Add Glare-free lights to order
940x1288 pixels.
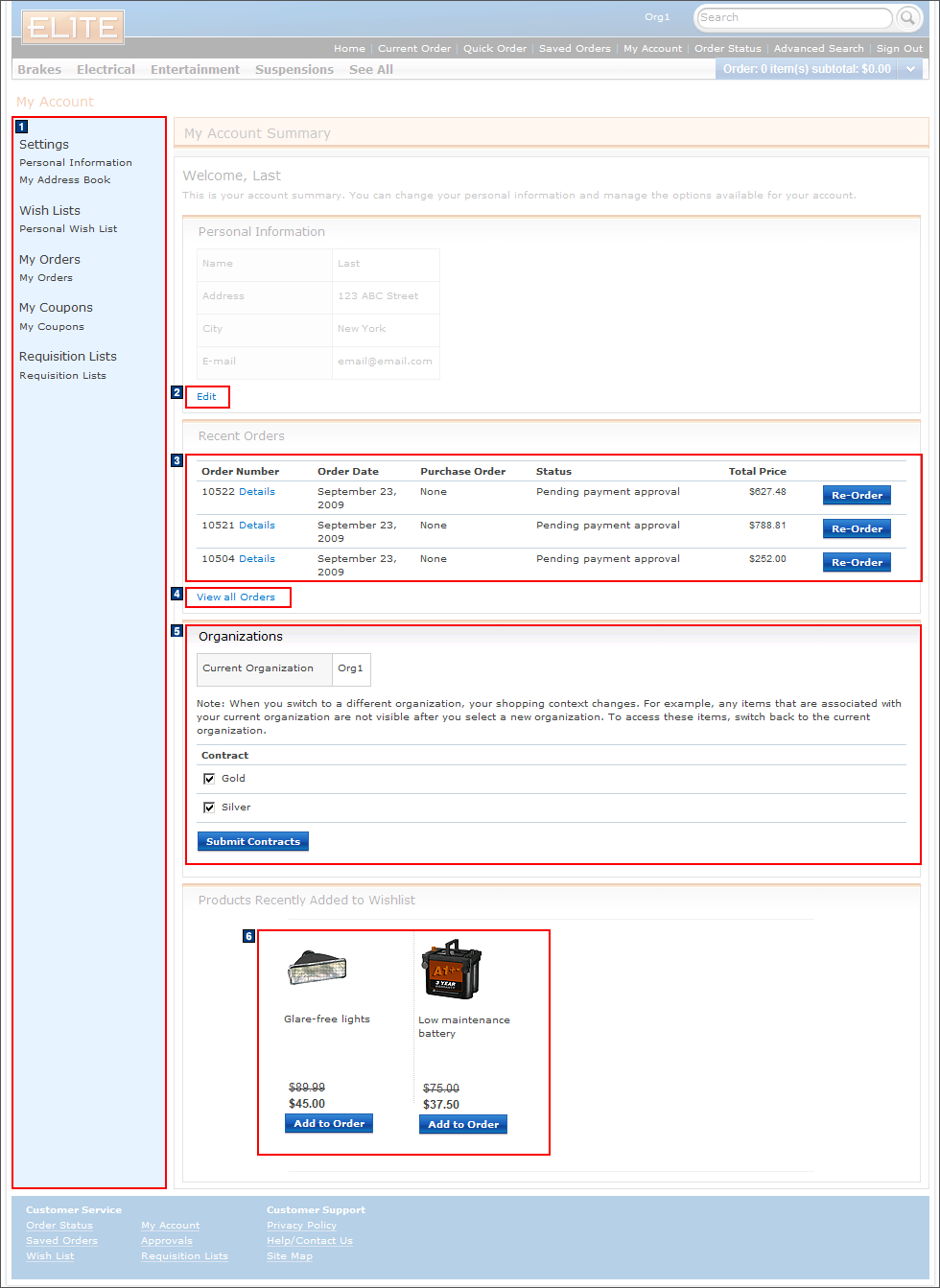point(329,1124)
